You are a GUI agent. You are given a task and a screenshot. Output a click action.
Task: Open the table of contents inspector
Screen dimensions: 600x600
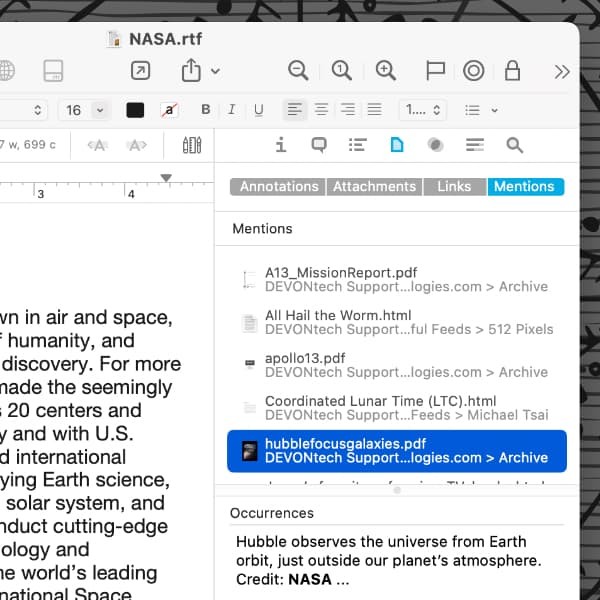[x=357, y=145]
